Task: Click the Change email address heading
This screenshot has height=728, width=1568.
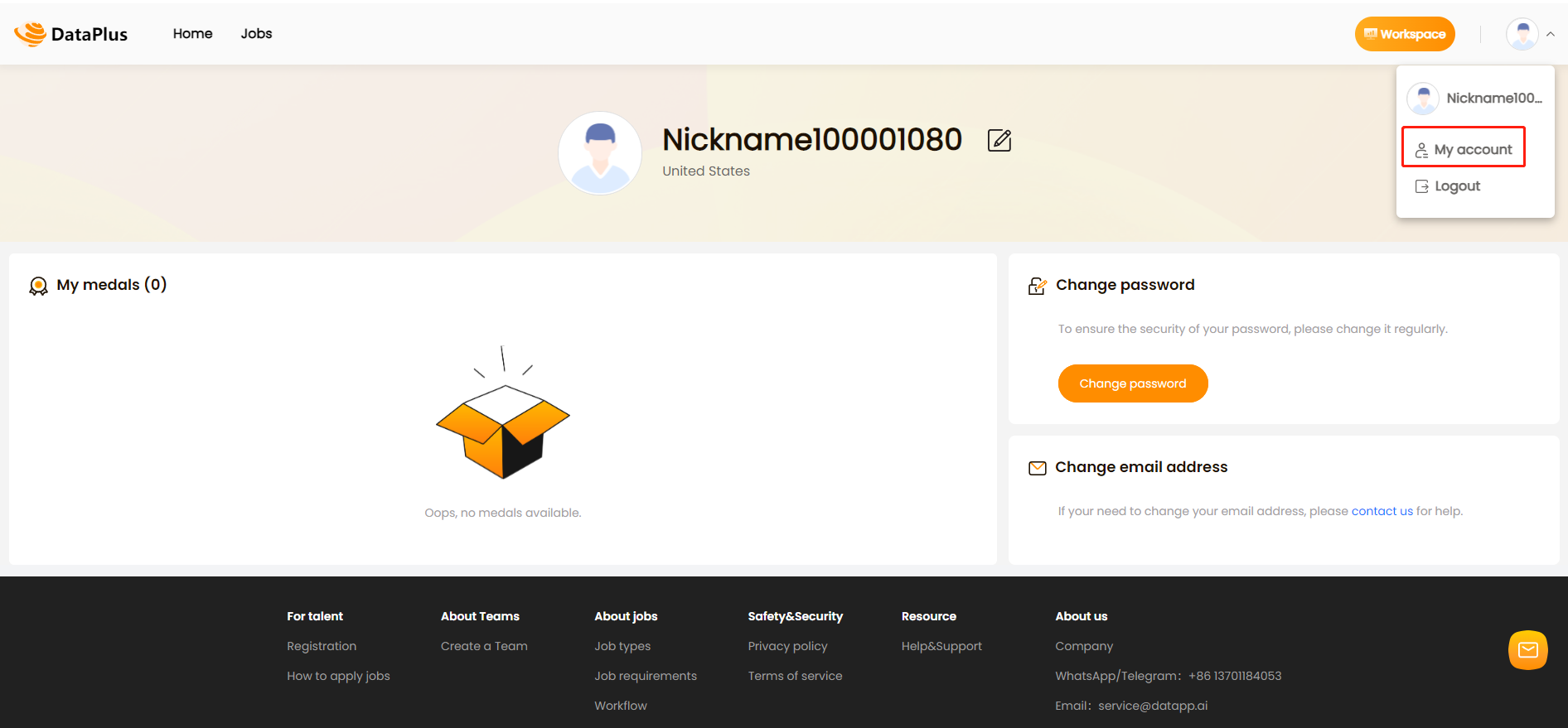Action: tap(1141, 467)
